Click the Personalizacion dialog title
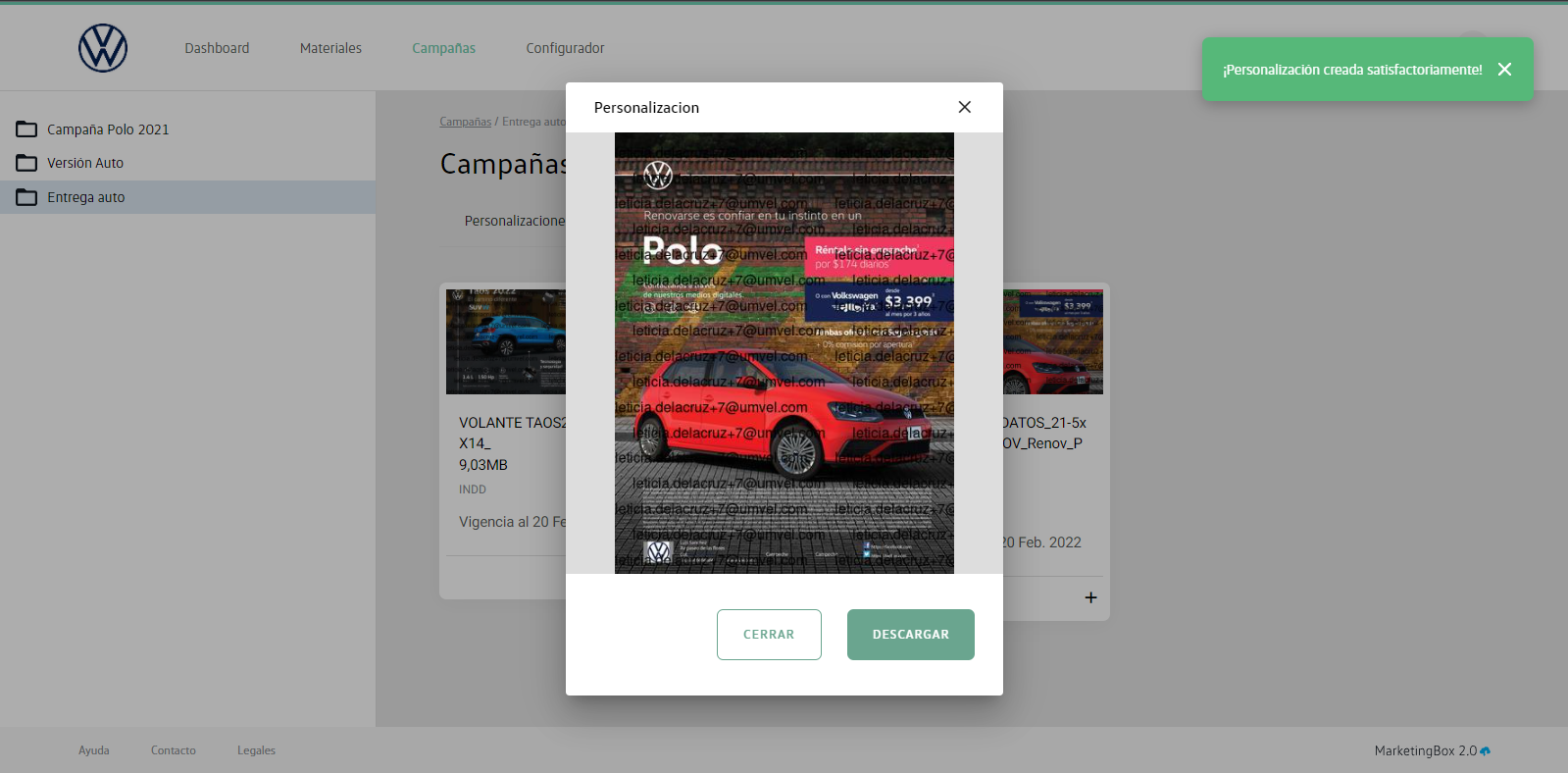 coord(646,108)
